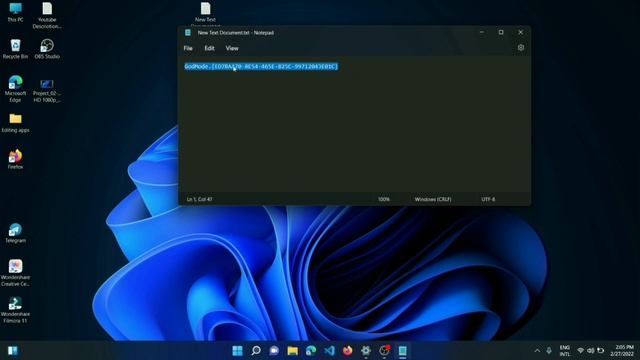Open taskbar Search
Image resolution: width=640 pixels, height=360 pixels.
coord(256,351)
